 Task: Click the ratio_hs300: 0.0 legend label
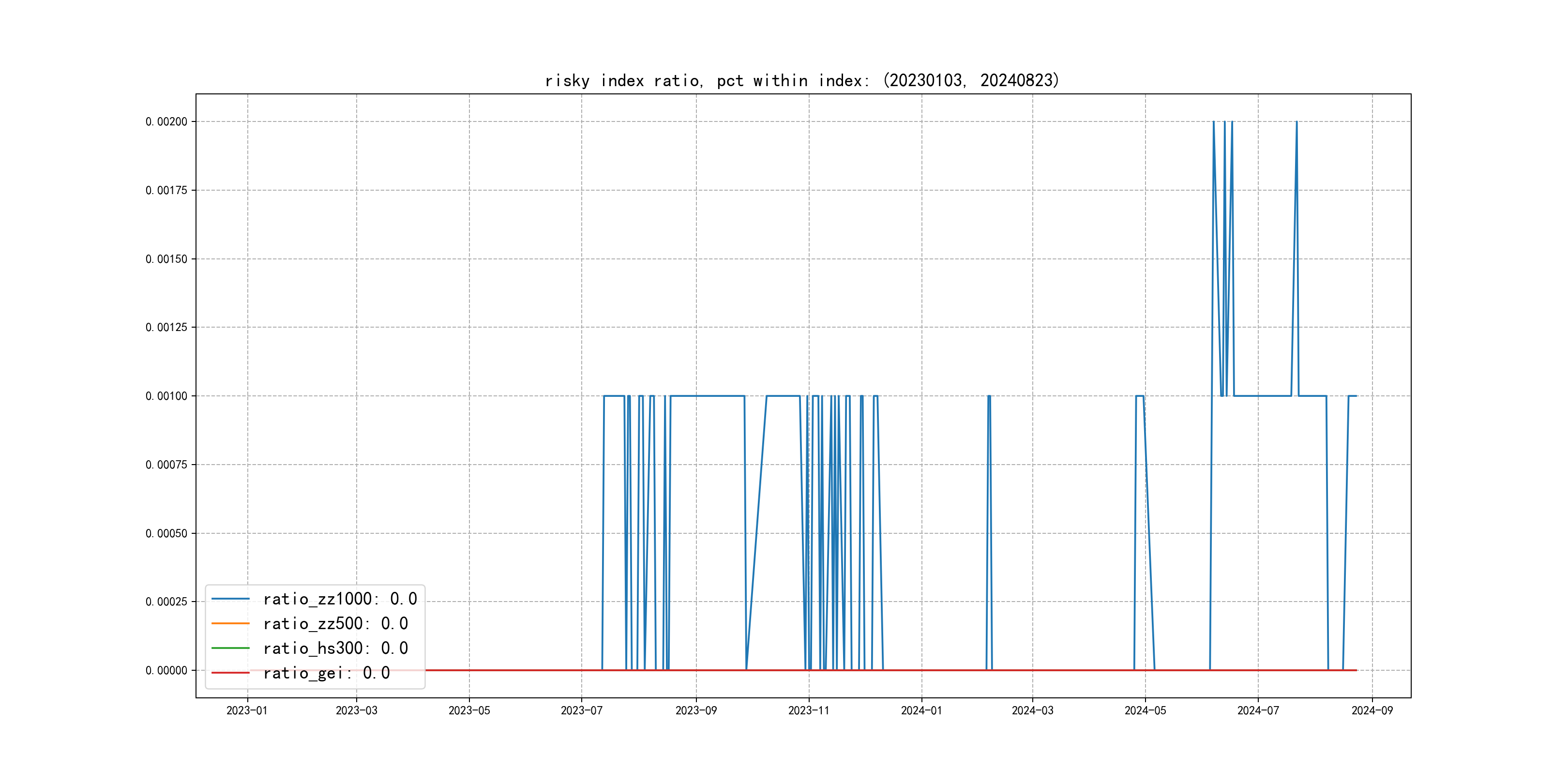click(x=335, y=648)
